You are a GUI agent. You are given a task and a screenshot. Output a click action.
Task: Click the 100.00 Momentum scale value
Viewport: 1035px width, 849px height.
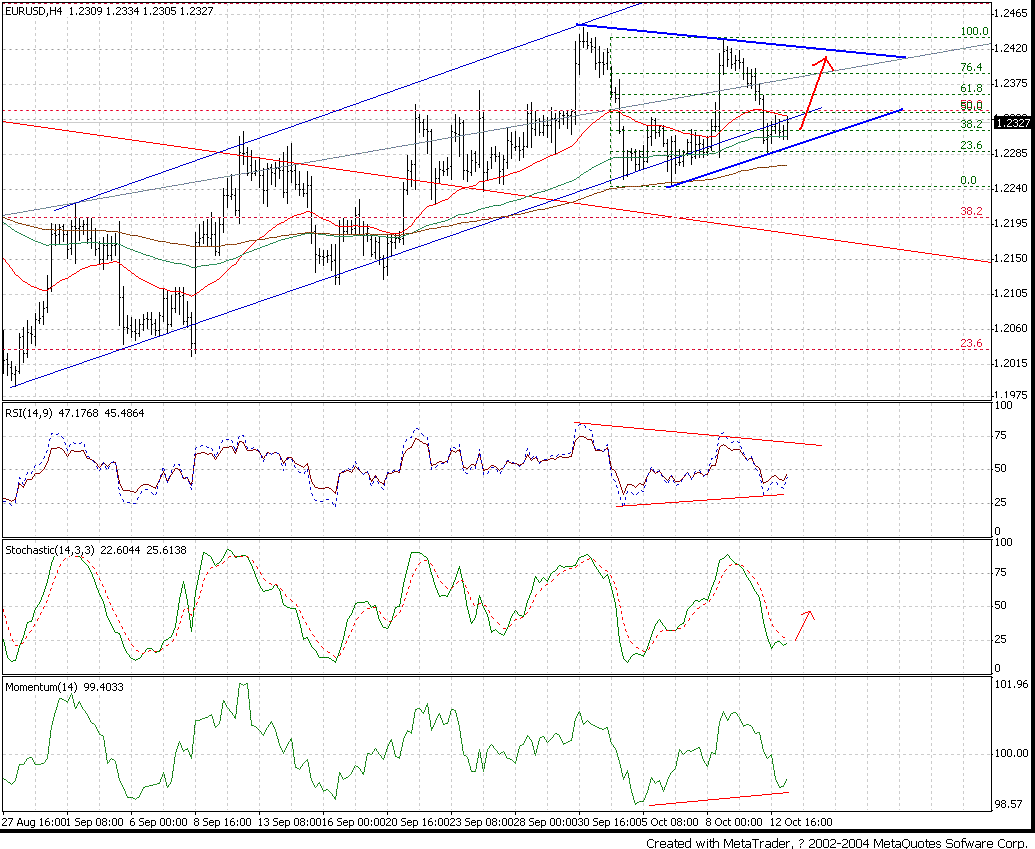pos(1011,753)
